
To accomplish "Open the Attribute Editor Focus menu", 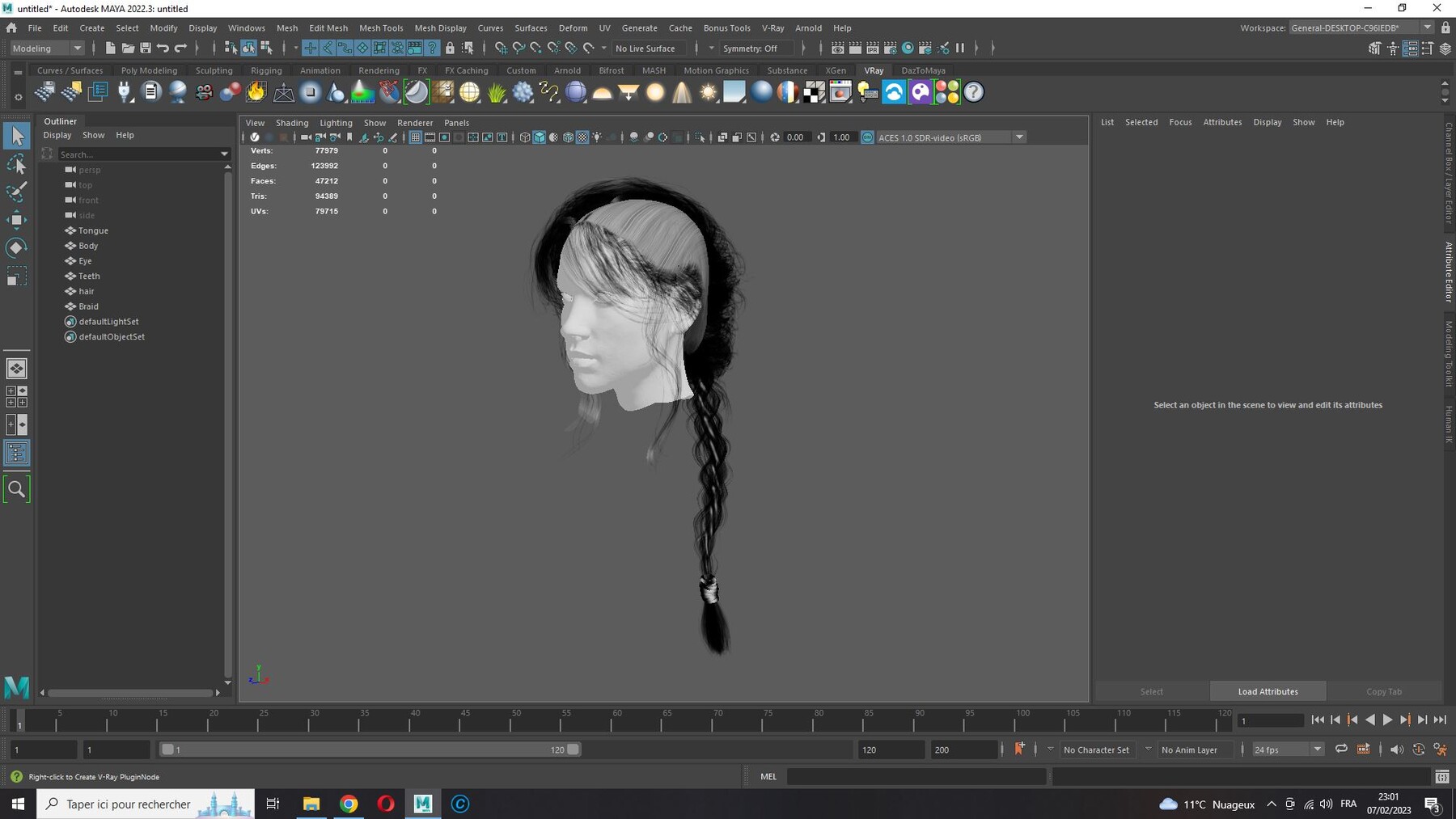I will coord(1180,122).
